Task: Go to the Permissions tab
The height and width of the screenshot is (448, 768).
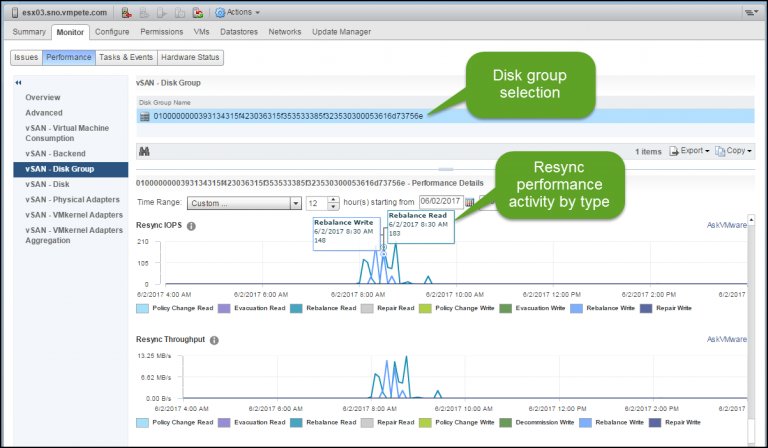Action: pyautogui.click(x=162, y=32)
